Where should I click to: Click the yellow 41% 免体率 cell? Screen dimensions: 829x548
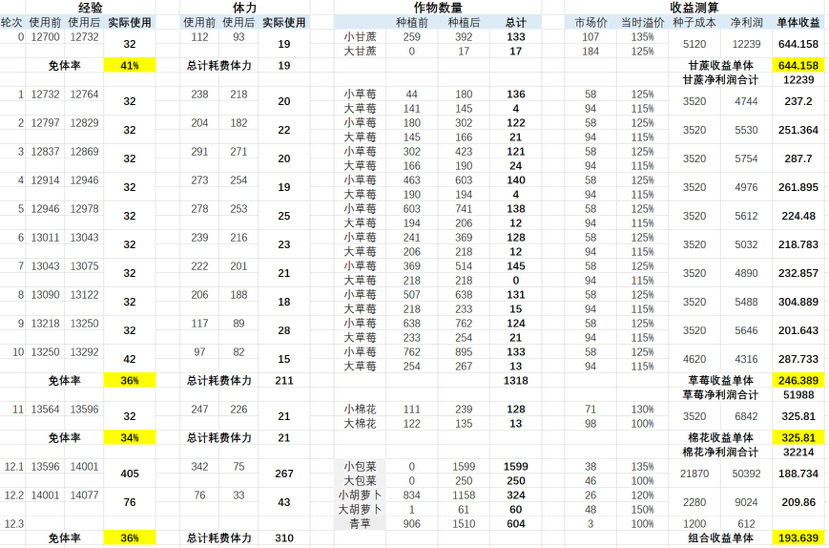click(x=130, y=66)
